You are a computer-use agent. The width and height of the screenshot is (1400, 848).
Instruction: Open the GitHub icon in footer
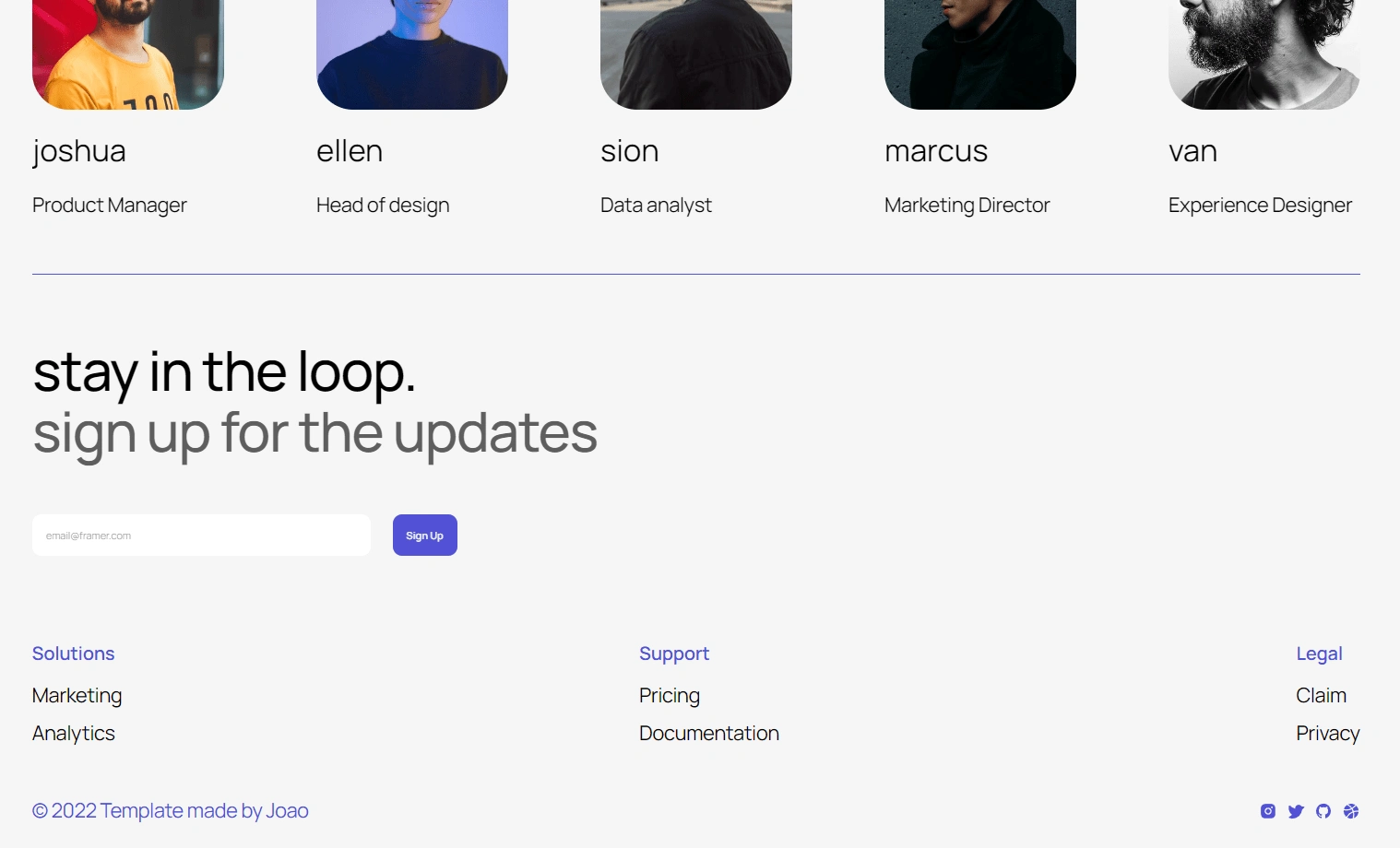point(1323,811)
